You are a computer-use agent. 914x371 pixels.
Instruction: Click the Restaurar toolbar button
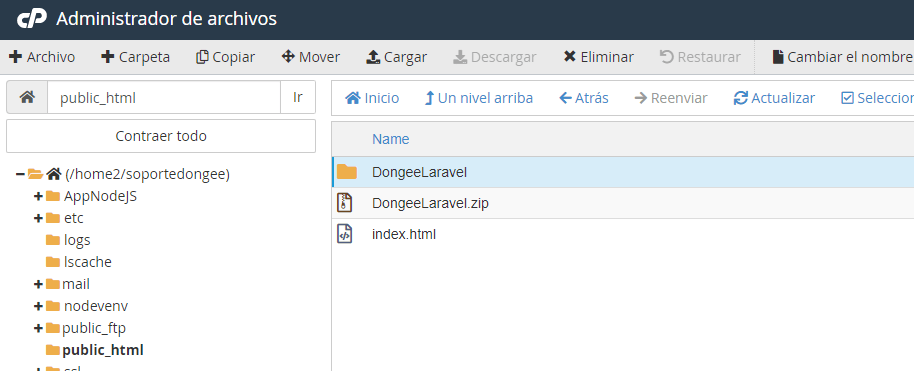(700, 57)
